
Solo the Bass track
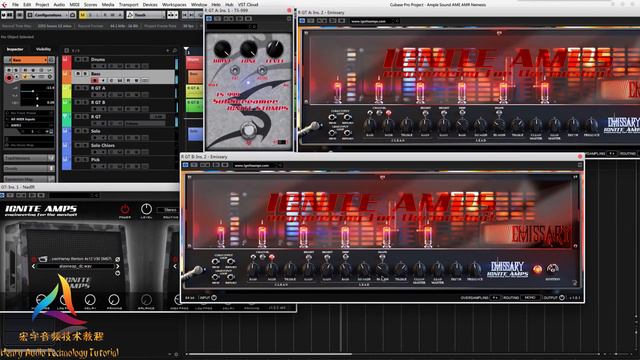(x=85, y=73)
